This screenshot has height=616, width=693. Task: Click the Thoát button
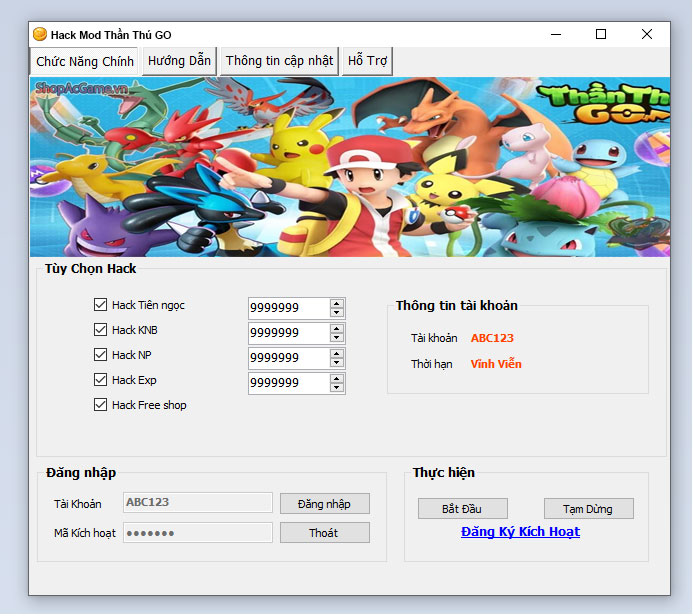325,533
